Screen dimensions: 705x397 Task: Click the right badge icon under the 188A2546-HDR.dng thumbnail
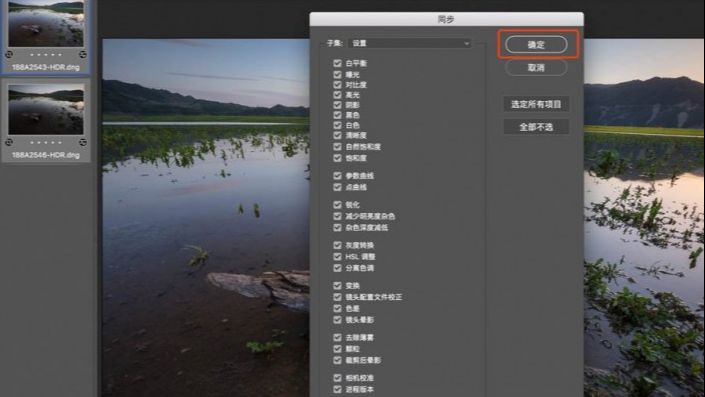[83, 142]
